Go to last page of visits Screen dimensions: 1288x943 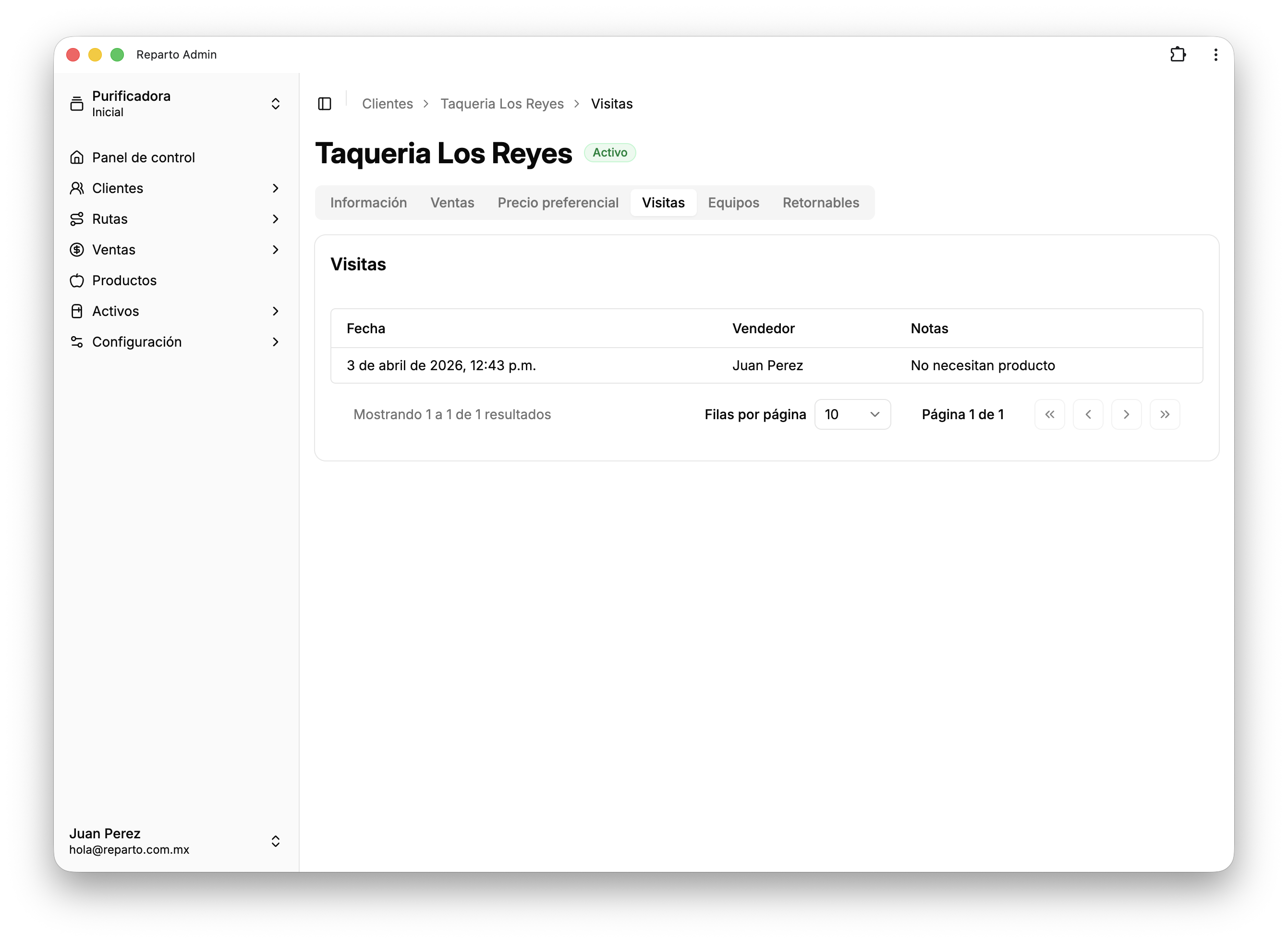(x=1165, y=414)
